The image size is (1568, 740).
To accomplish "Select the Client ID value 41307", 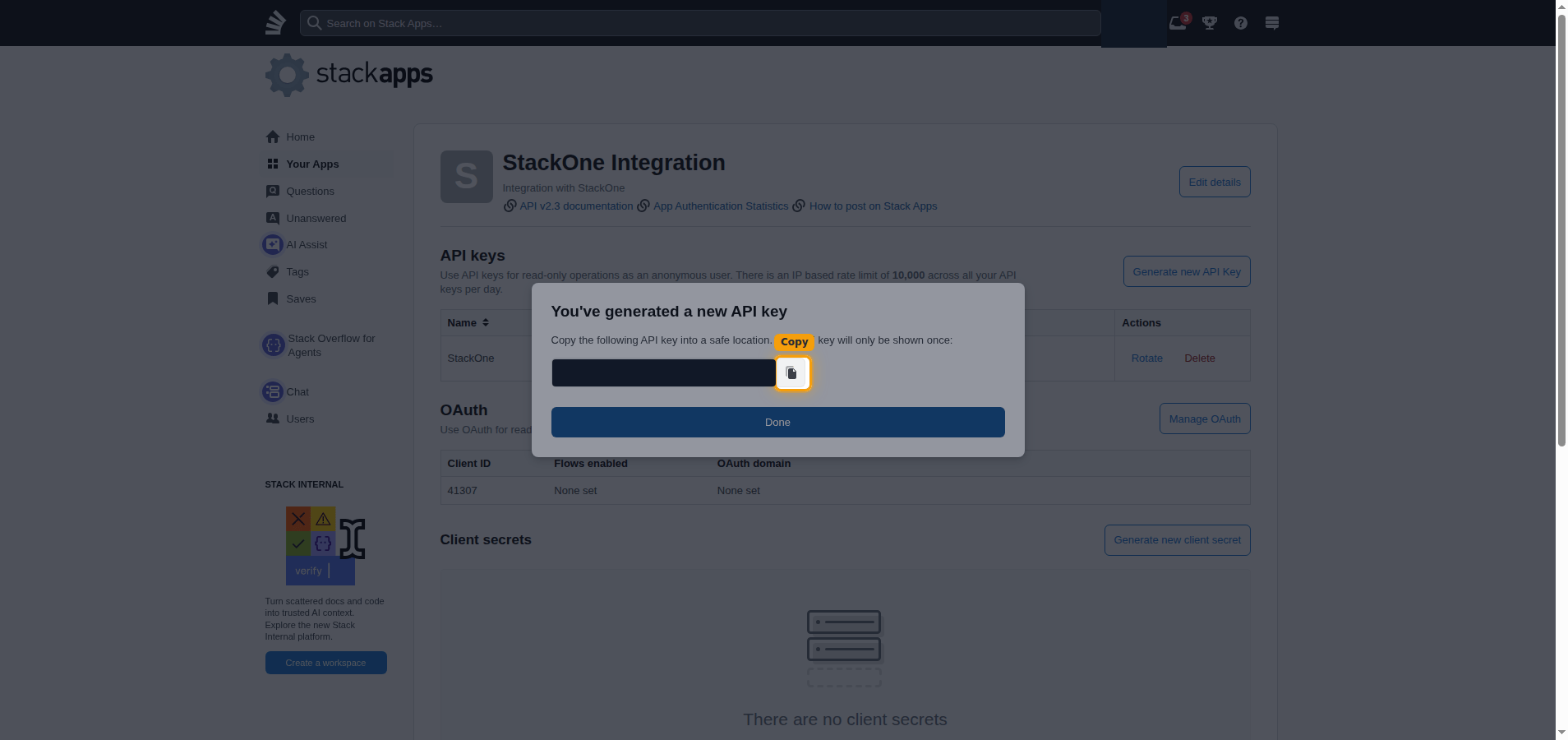I will coord(462,490).
